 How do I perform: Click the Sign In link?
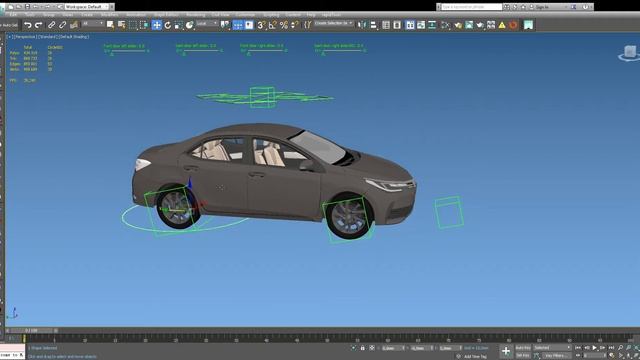[x=542, y=7]
